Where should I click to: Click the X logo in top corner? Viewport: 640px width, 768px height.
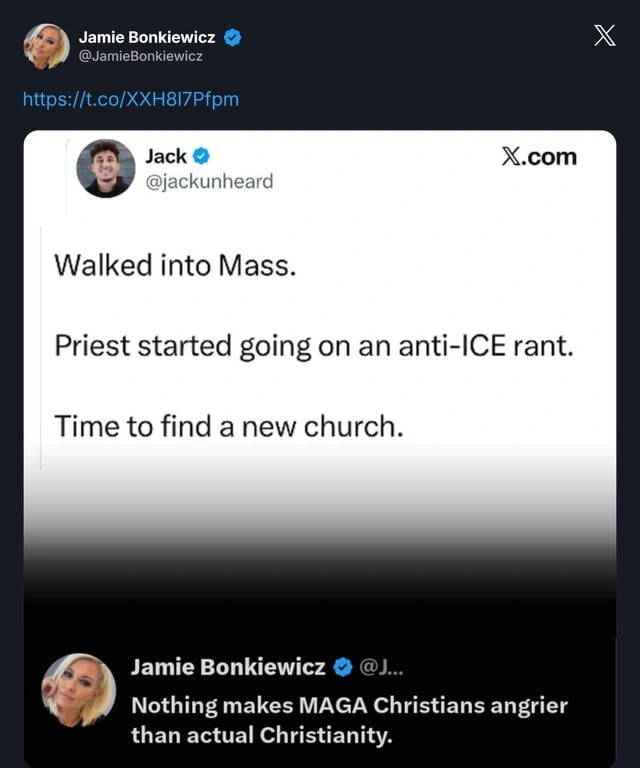tap(605, 36)
